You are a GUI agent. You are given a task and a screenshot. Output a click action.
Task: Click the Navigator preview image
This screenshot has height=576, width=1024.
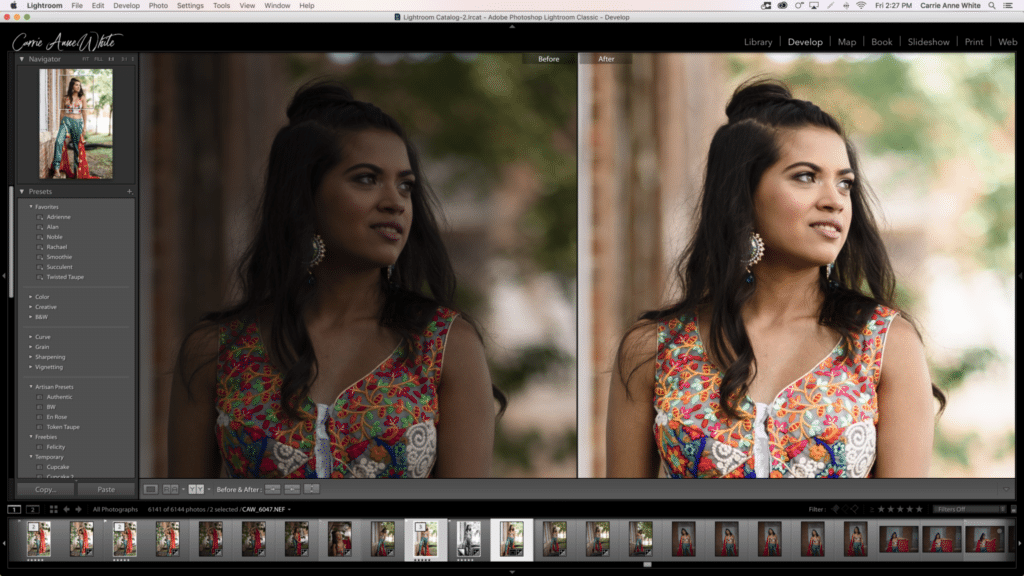coord(76,124)
